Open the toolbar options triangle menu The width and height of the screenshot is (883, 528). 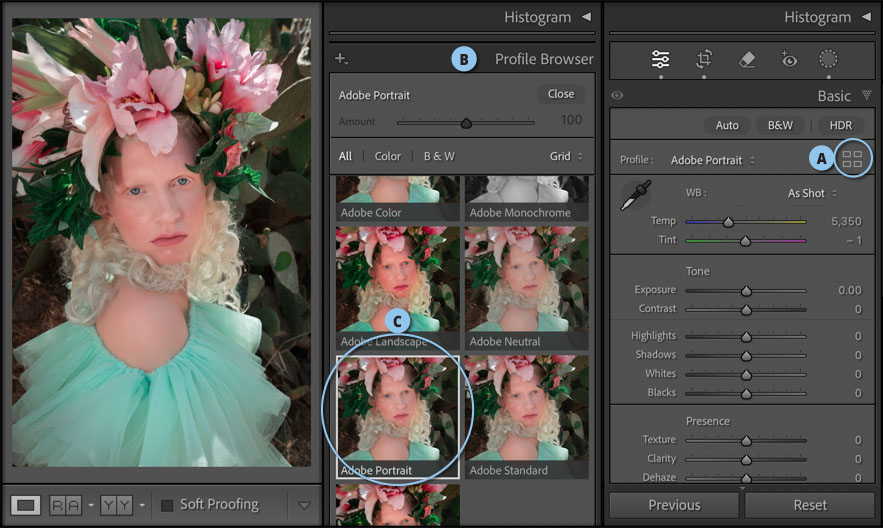point(304,505)
